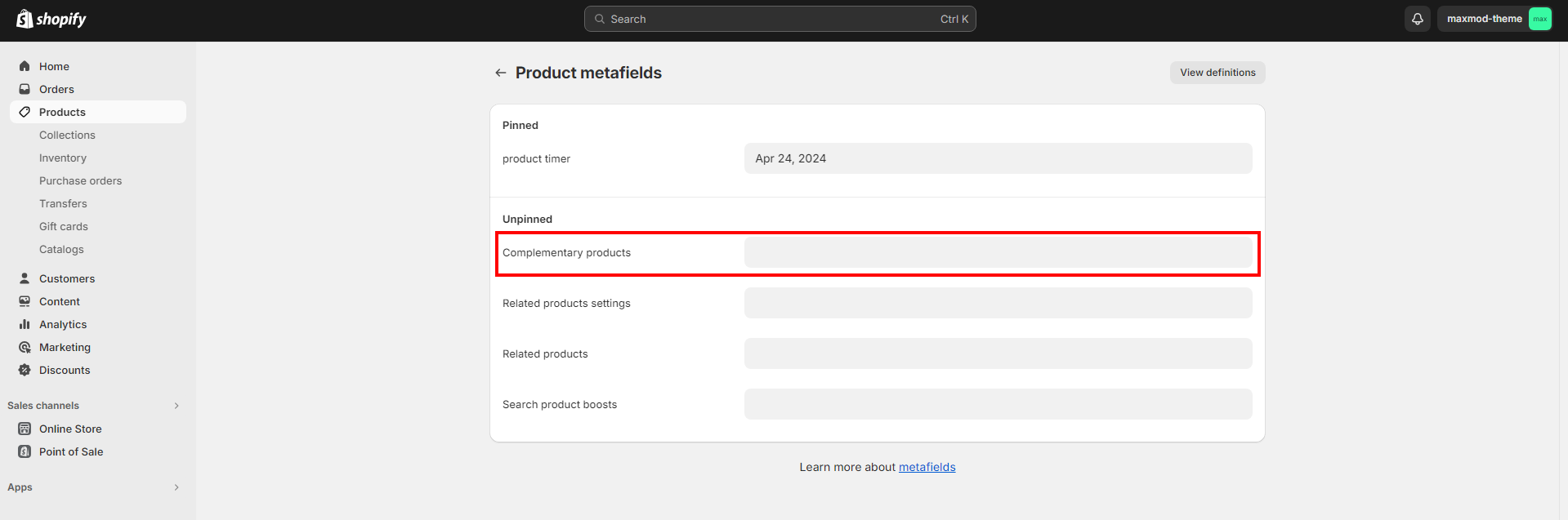Click the View definitions button
The width and height of the screenshot is (1568, 520).
pos(1217,73)
